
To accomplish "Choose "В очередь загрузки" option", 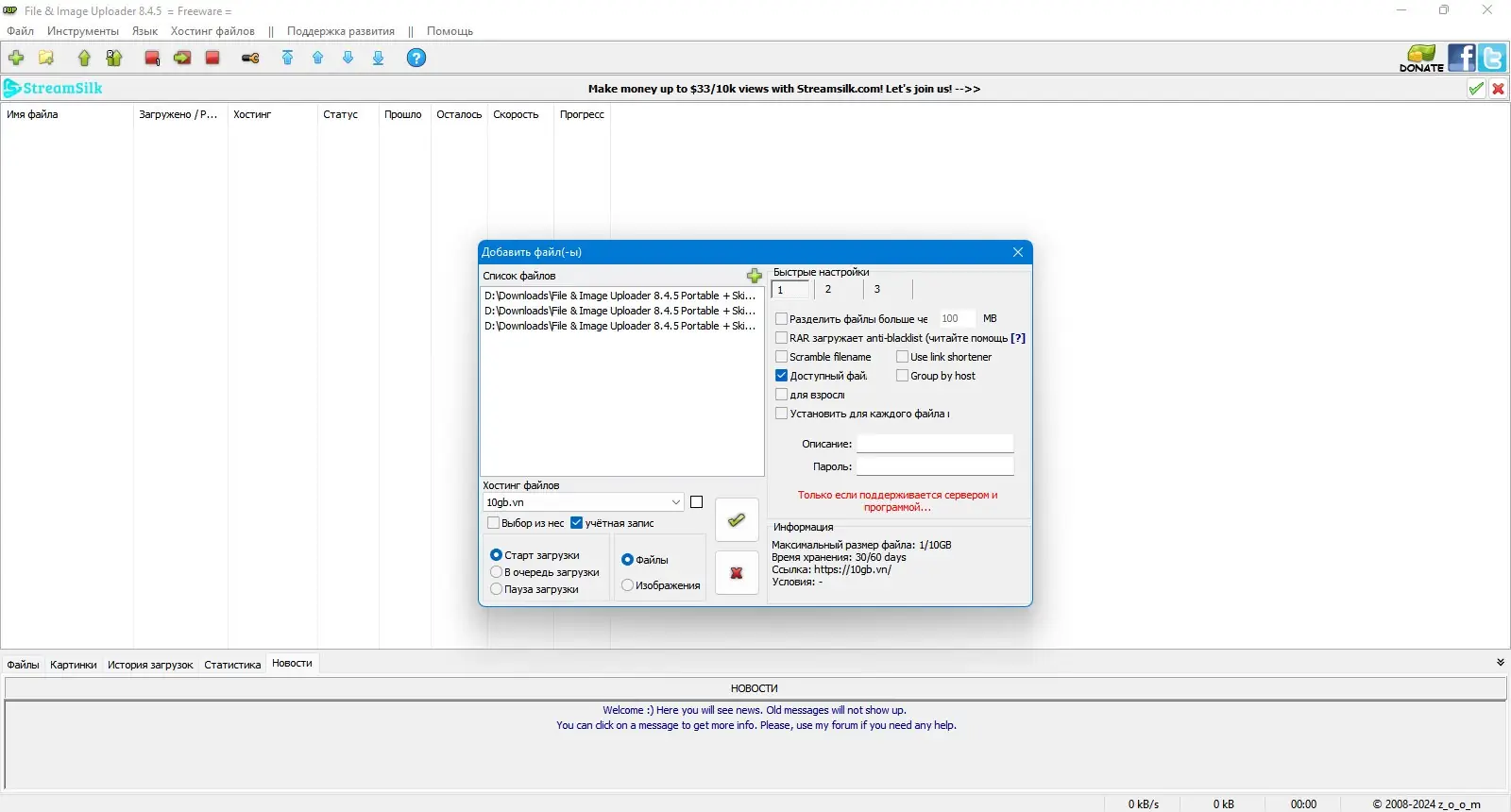I will (x=496, y=572).
